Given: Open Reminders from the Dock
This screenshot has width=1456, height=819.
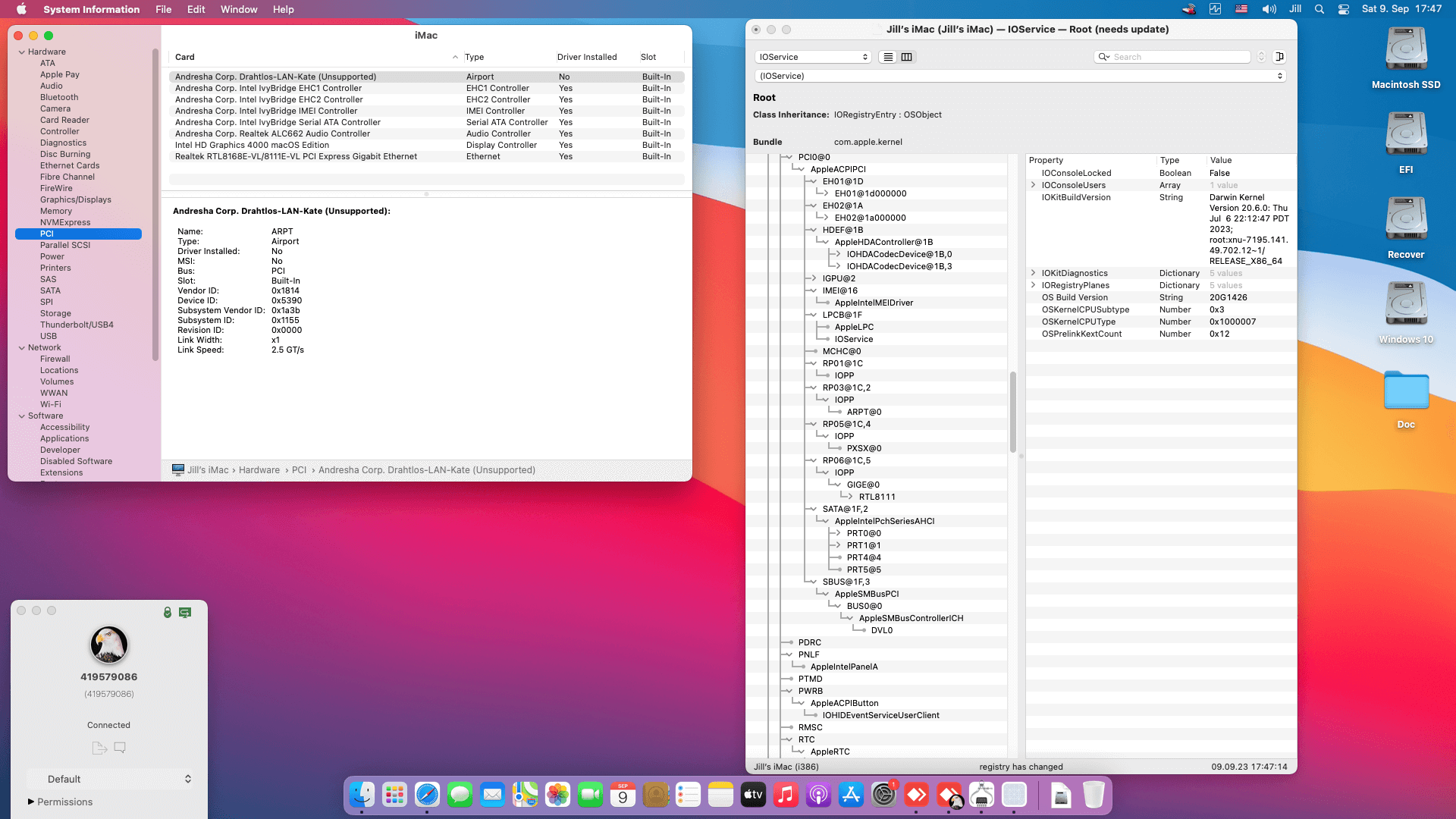Looking at the screenshot, I should coord(688,795).
